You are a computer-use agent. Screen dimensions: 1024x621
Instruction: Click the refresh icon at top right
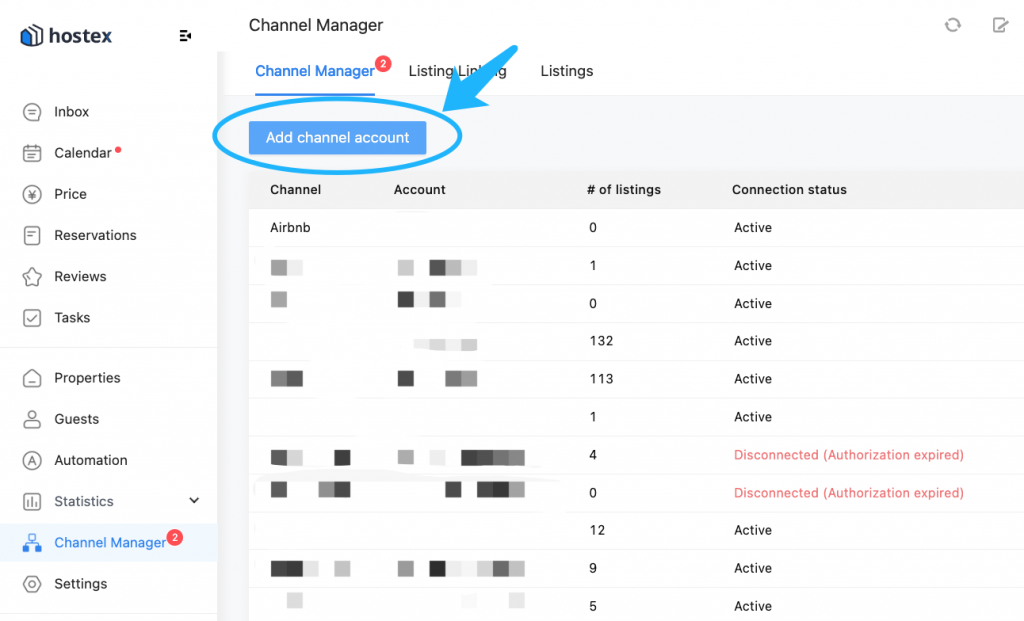953,25
